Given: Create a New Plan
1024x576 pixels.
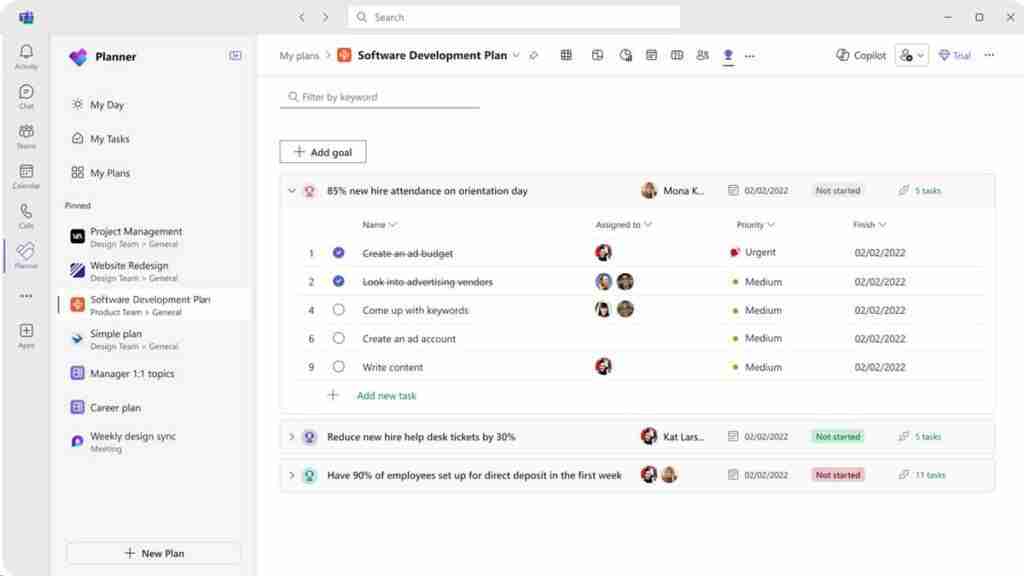Looking at the screenshot, I should pos(154,553).
